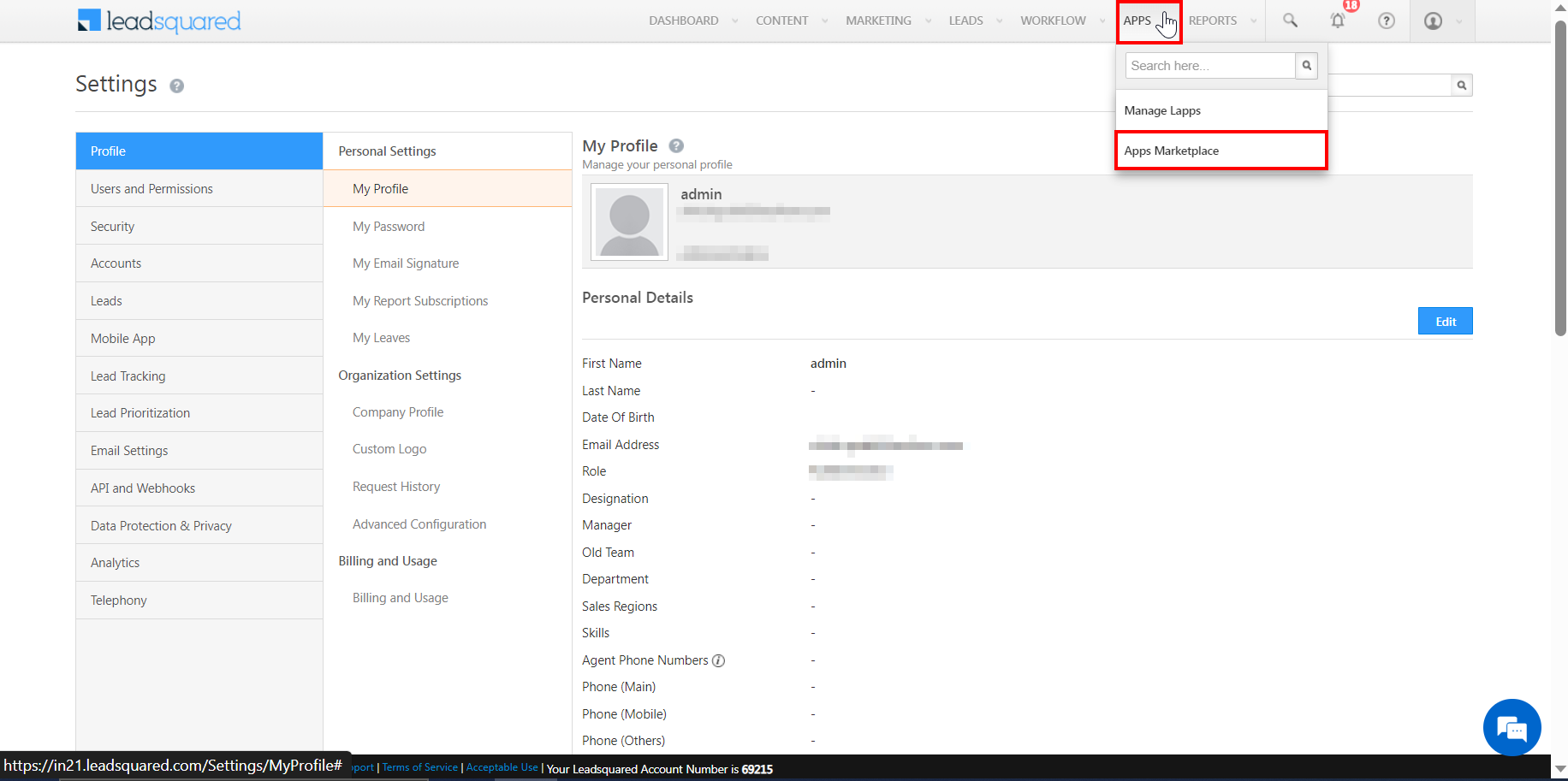Expand the Reports menu arrow

(1253, 21)
